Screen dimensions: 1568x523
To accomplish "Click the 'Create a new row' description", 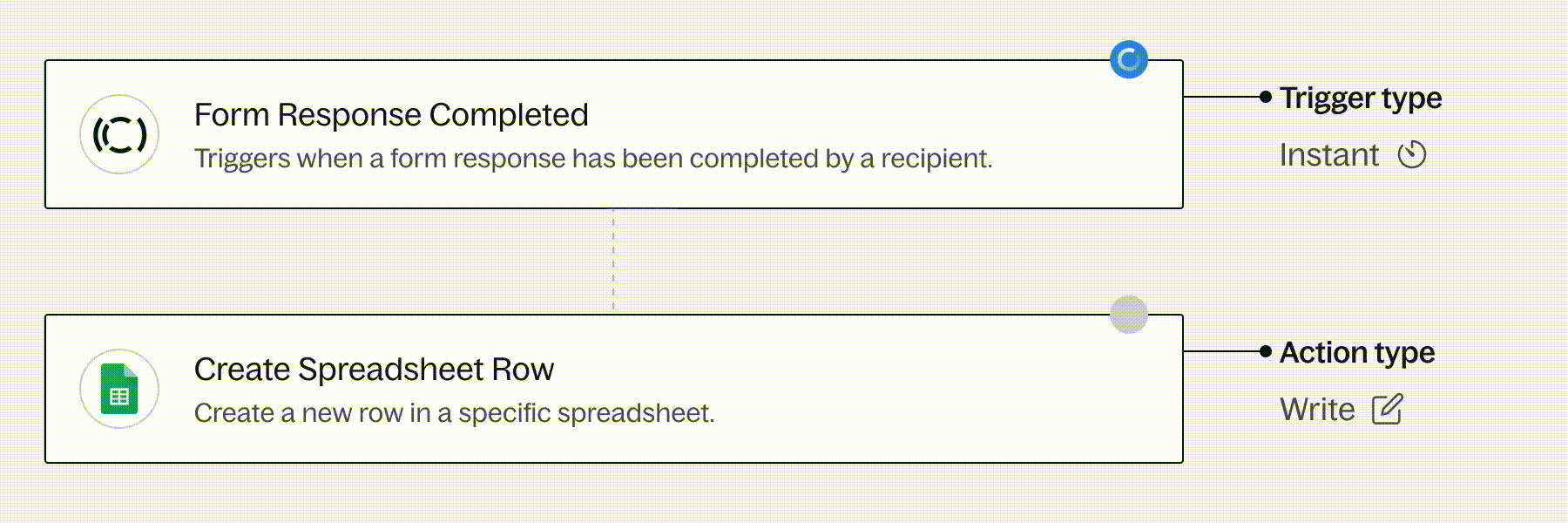I will (x=454, y=413).
